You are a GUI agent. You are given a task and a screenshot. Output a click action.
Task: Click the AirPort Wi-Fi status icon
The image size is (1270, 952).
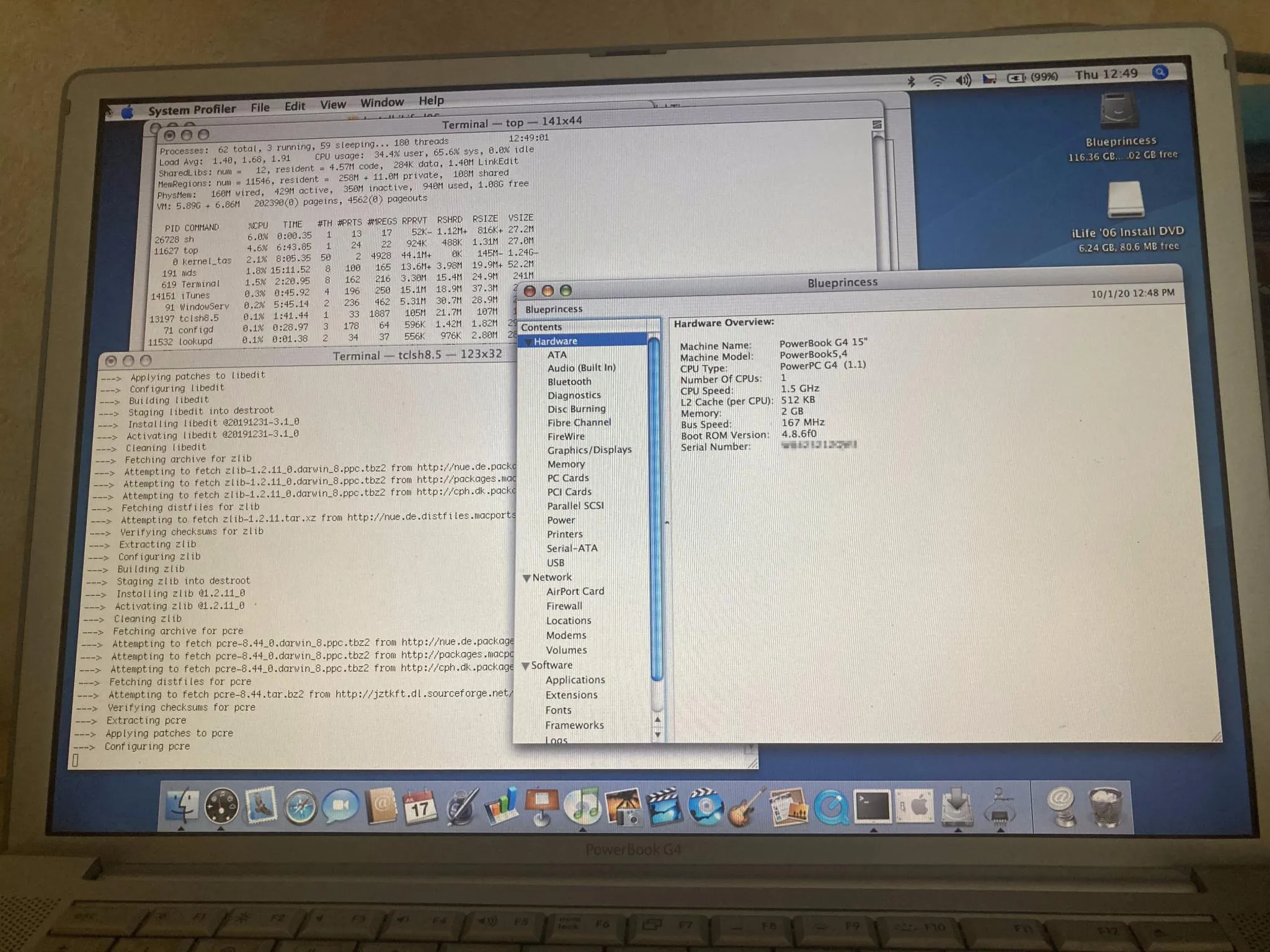point(937,80)
